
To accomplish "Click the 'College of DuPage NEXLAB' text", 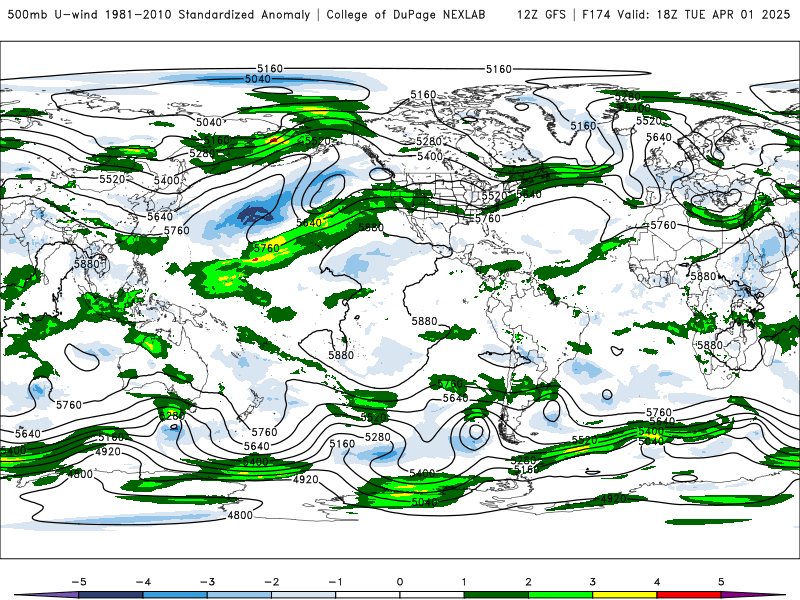I will [x=406, y=14].
